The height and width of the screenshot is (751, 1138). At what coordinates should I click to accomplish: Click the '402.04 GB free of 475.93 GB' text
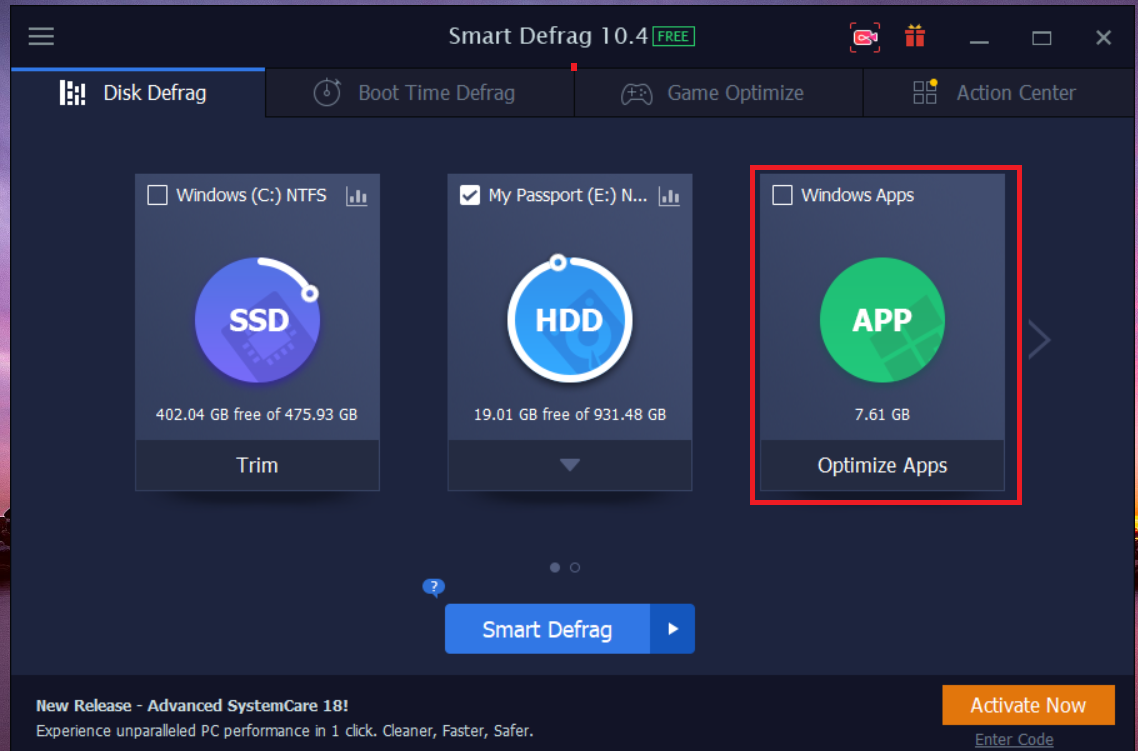tap(257, 414)
